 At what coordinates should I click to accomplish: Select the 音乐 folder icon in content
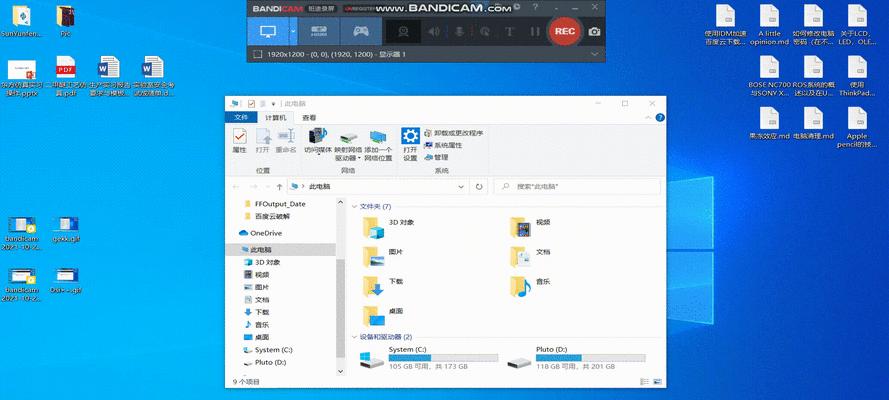pyautogui.click(x=520, y=287)
